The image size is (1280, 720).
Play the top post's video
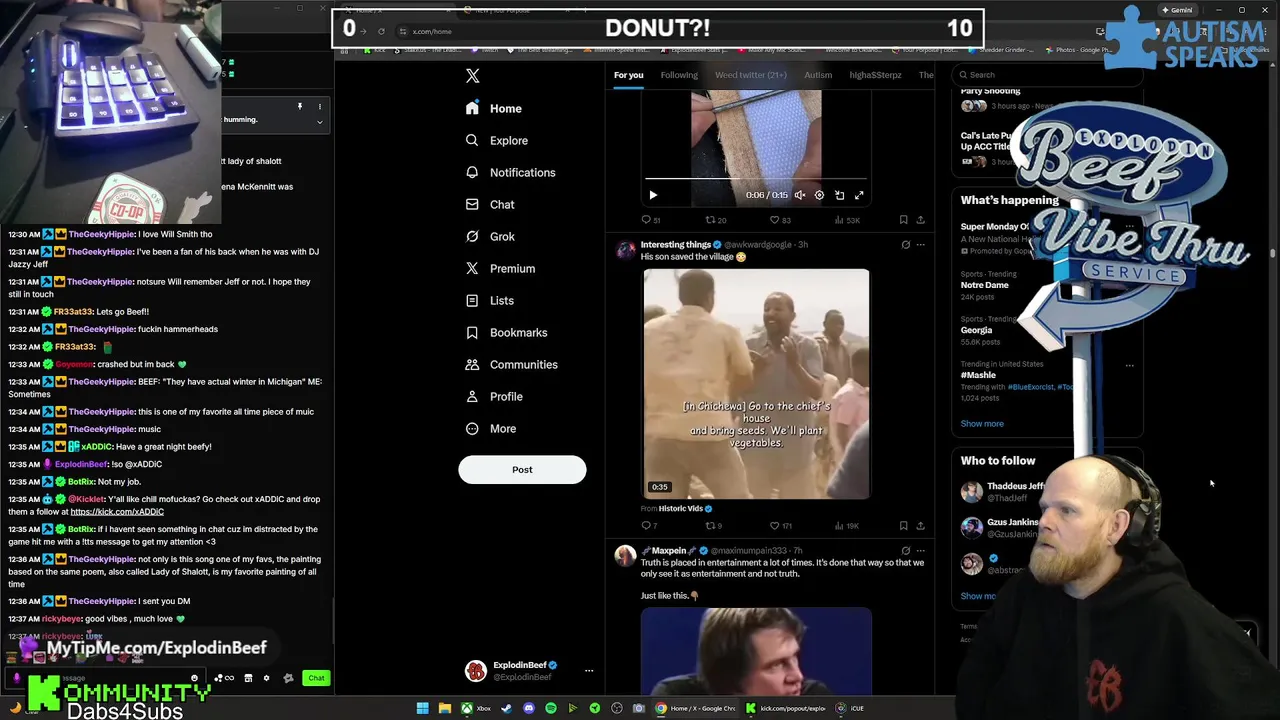[653, 195]
